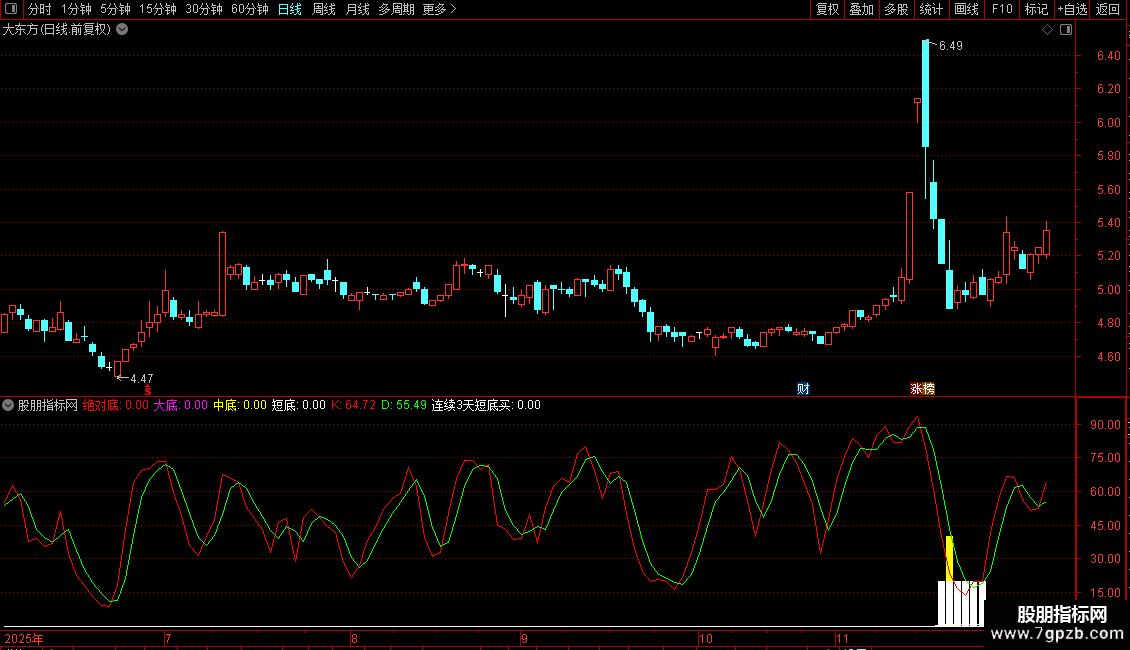Image resolution: width=1130 pixels, height=650 pixels.
Task: Click the 财 finance marker on the chart
Action: (x=804, y=389)
